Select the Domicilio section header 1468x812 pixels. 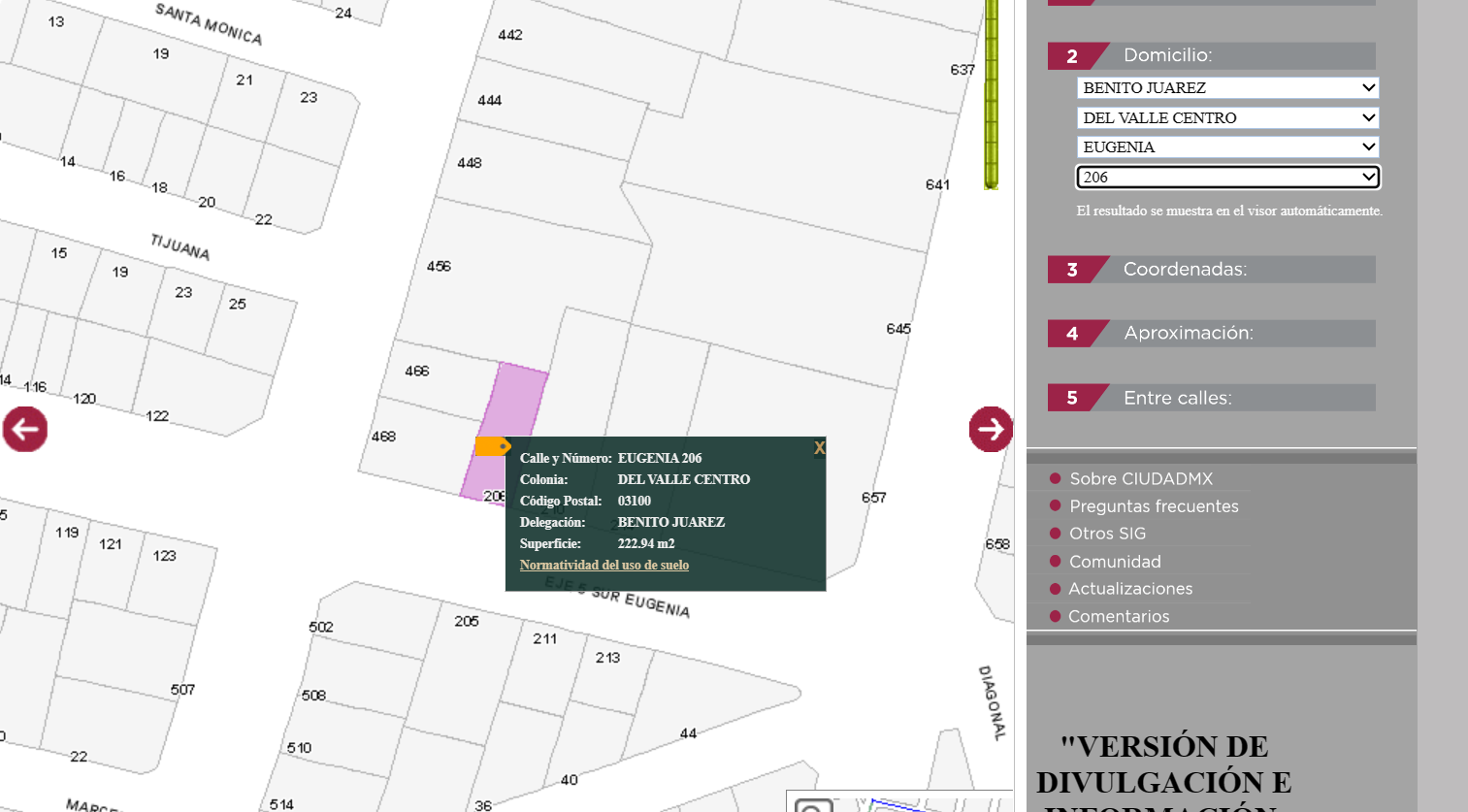coord(1211,55)
